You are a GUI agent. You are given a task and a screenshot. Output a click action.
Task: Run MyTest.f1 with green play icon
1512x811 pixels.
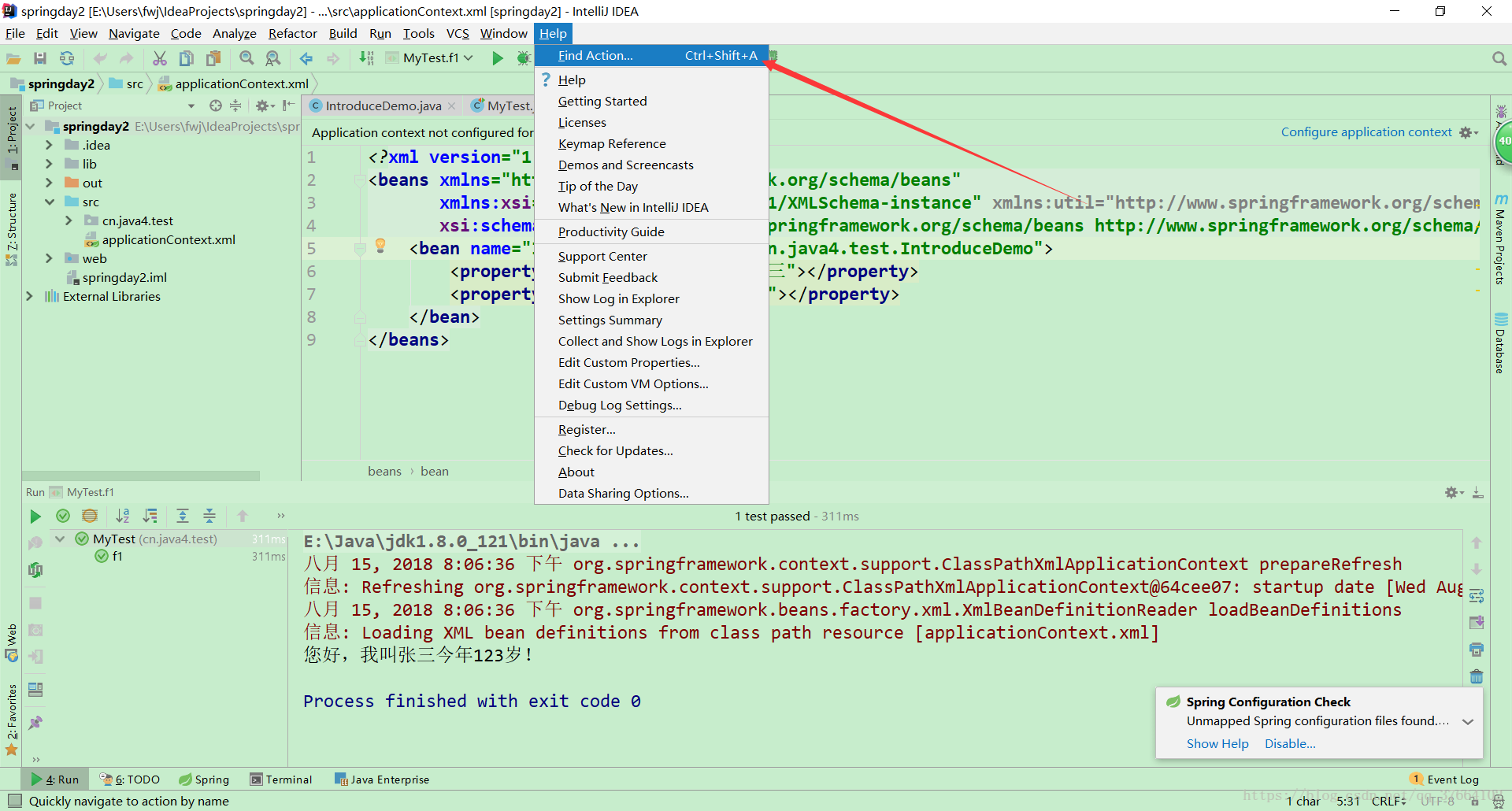pos(498,58)
